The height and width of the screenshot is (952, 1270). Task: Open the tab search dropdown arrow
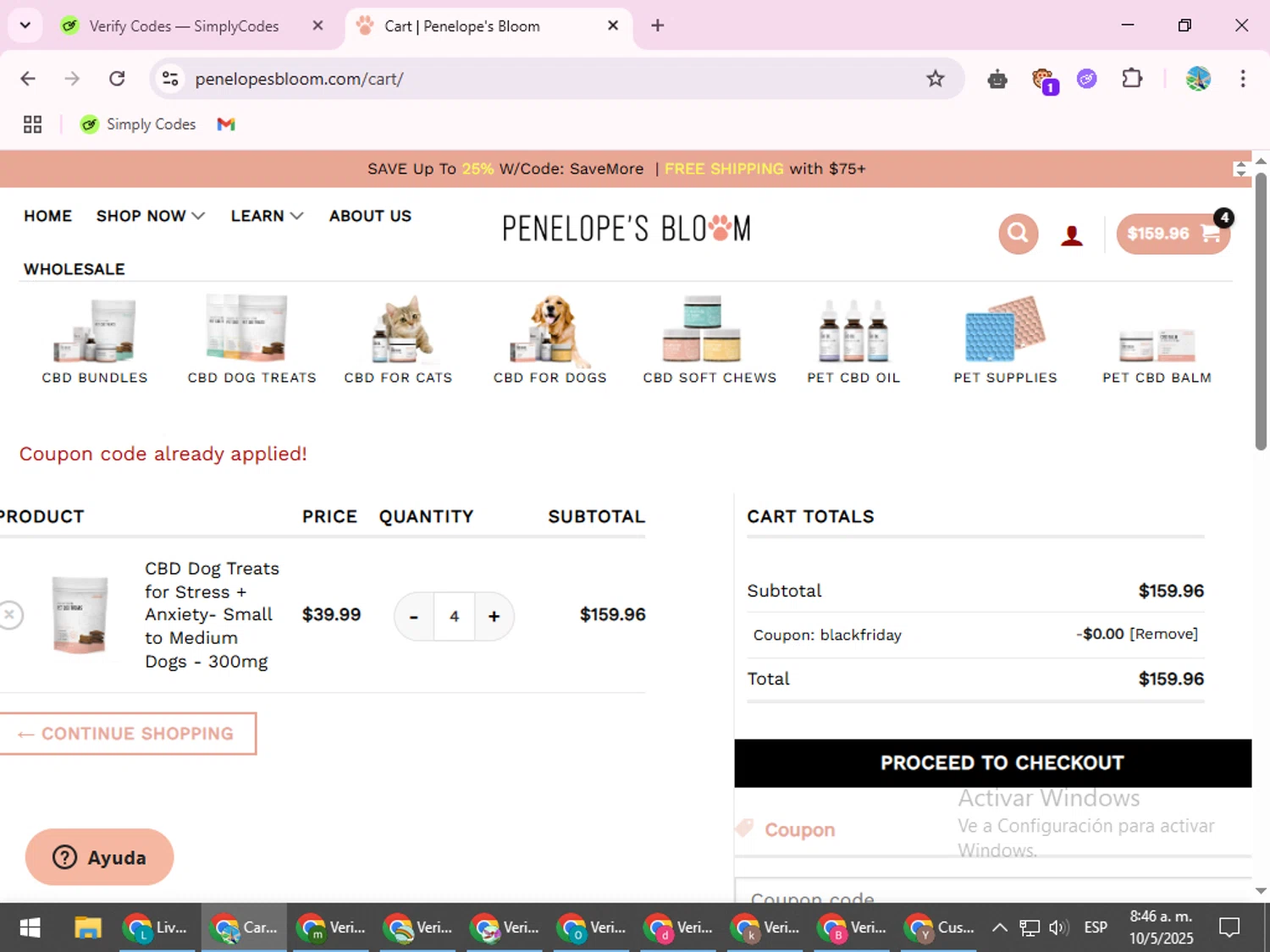click(25, 25)
